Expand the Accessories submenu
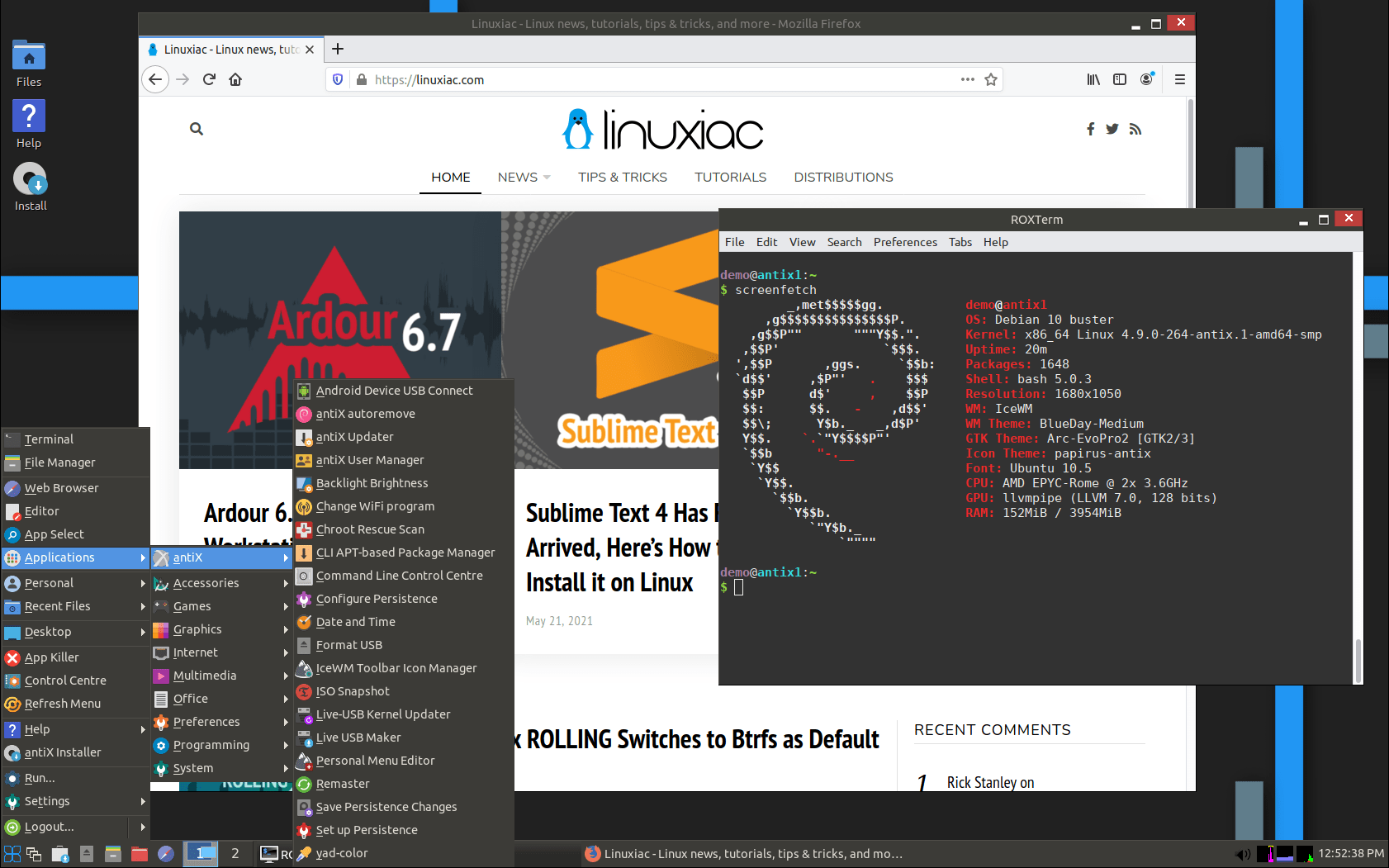Screen dimensions: 1389x868 pos(221,583)
